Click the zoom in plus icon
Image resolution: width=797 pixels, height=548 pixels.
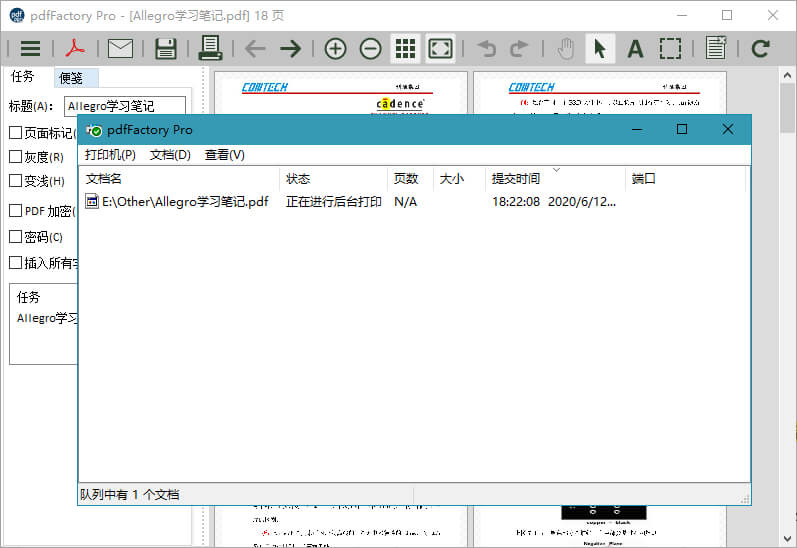(336, 49)
